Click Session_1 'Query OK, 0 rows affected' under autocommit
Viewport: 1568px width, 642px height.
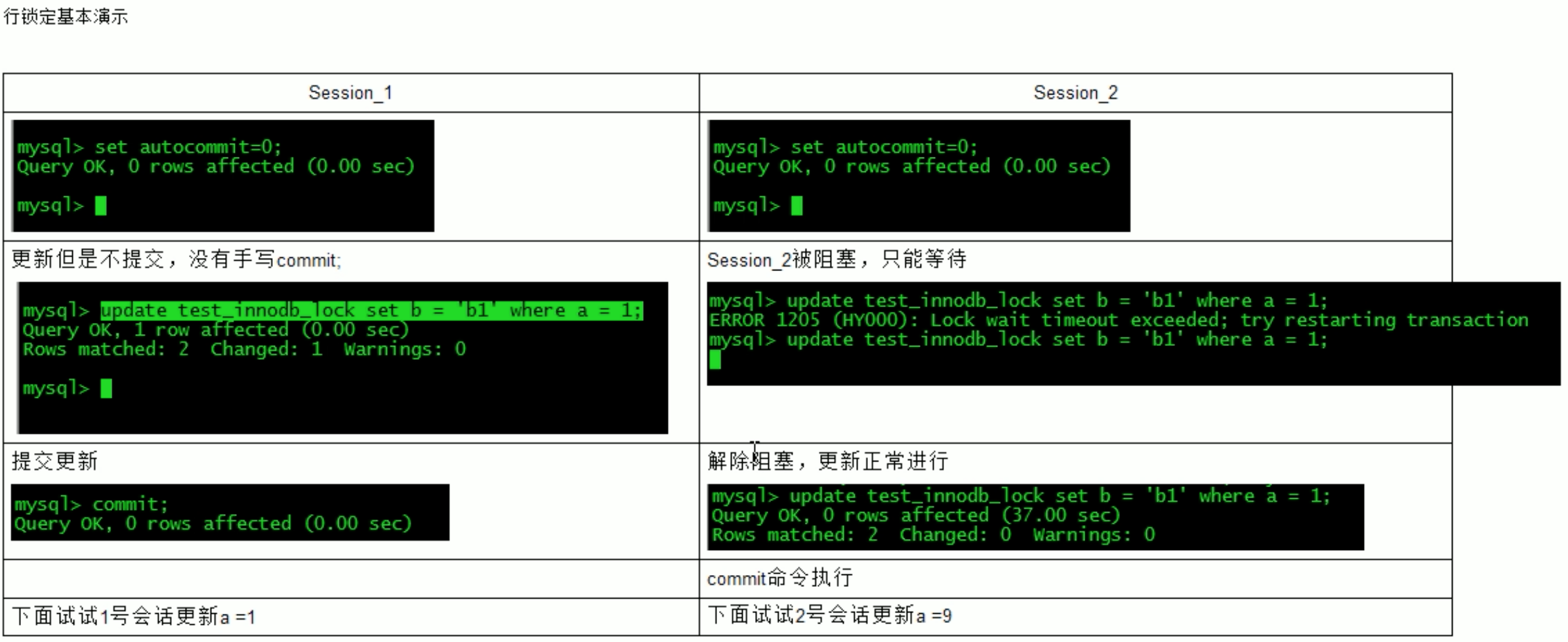216,166
